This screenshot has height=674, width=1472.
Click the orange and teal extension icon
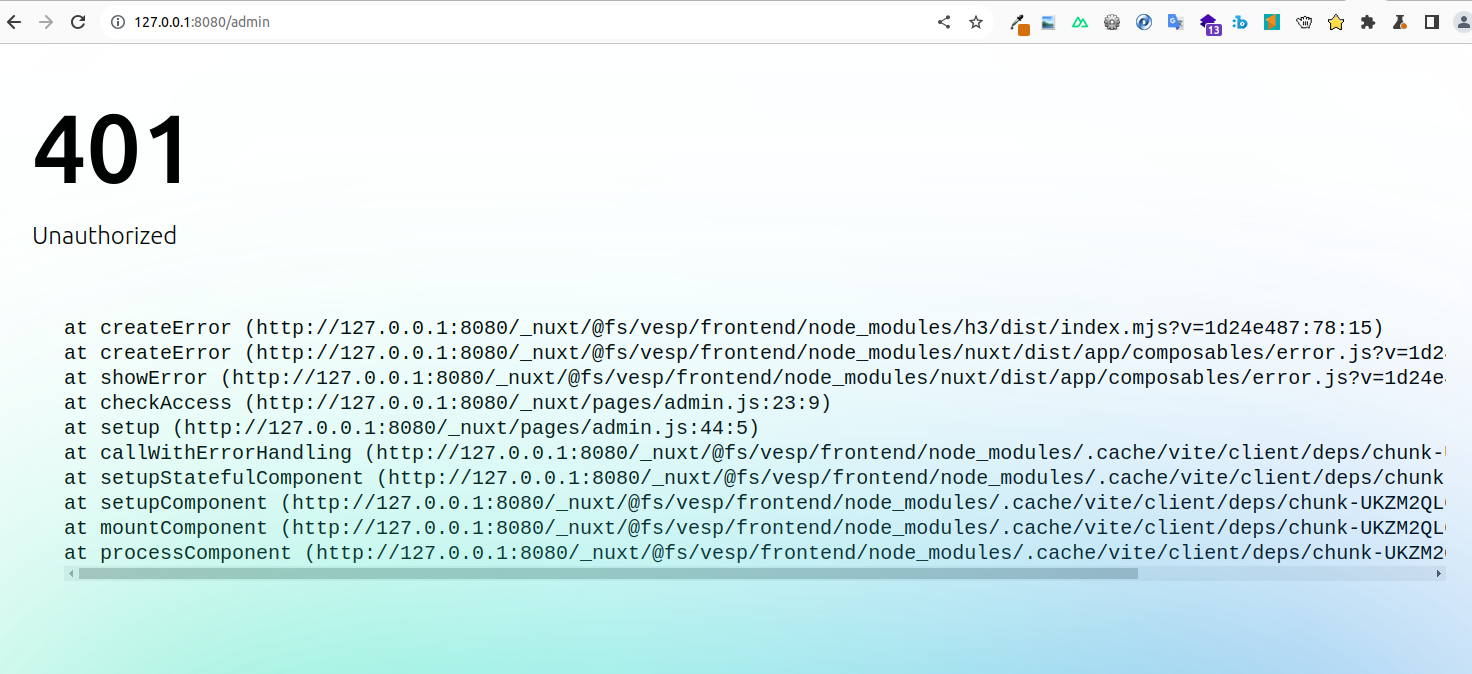[1272, 22]
